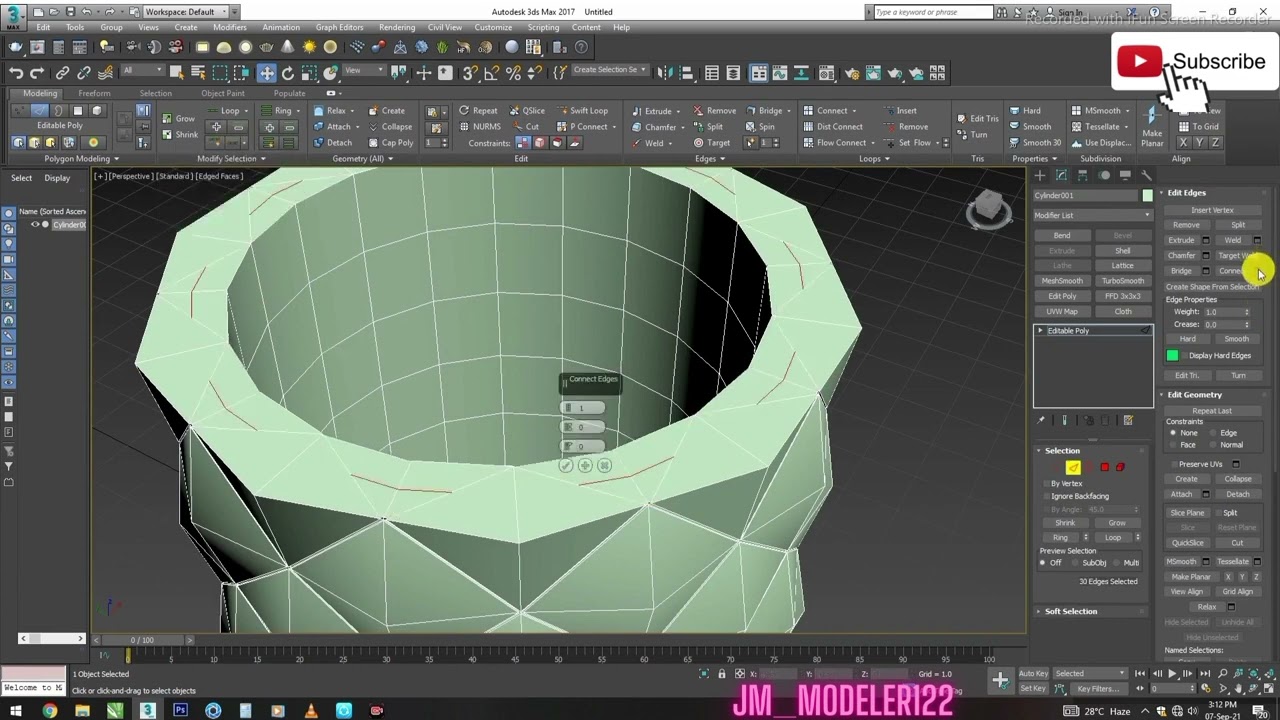Click Swift Loop in the ribbon

pyautogui.click(x=582, y=111)
